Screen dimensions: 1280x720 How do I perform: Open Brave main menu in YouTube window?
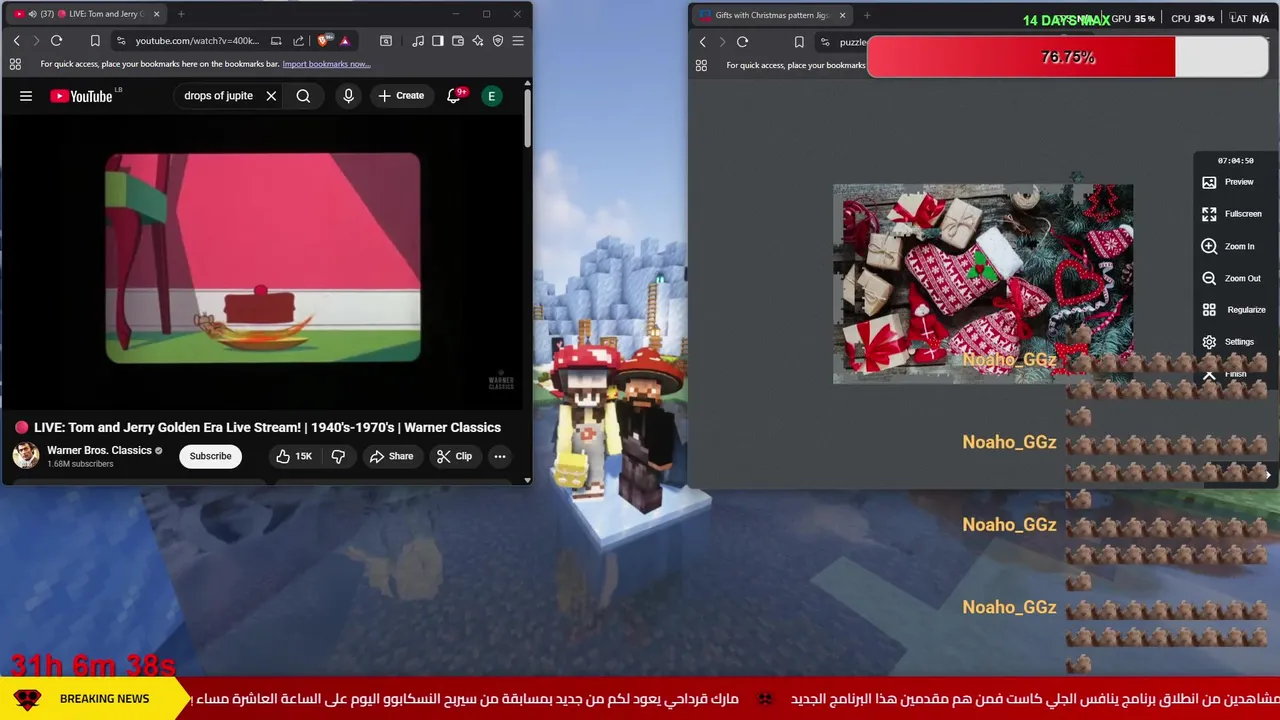click(x=518, y=41)
